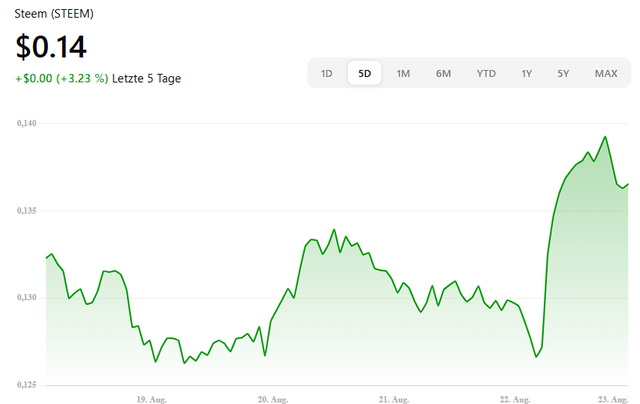The width and height of the screenshot is (640, 404).
Task: Choose the YTD time range
Action: click(x=486, y=73)
